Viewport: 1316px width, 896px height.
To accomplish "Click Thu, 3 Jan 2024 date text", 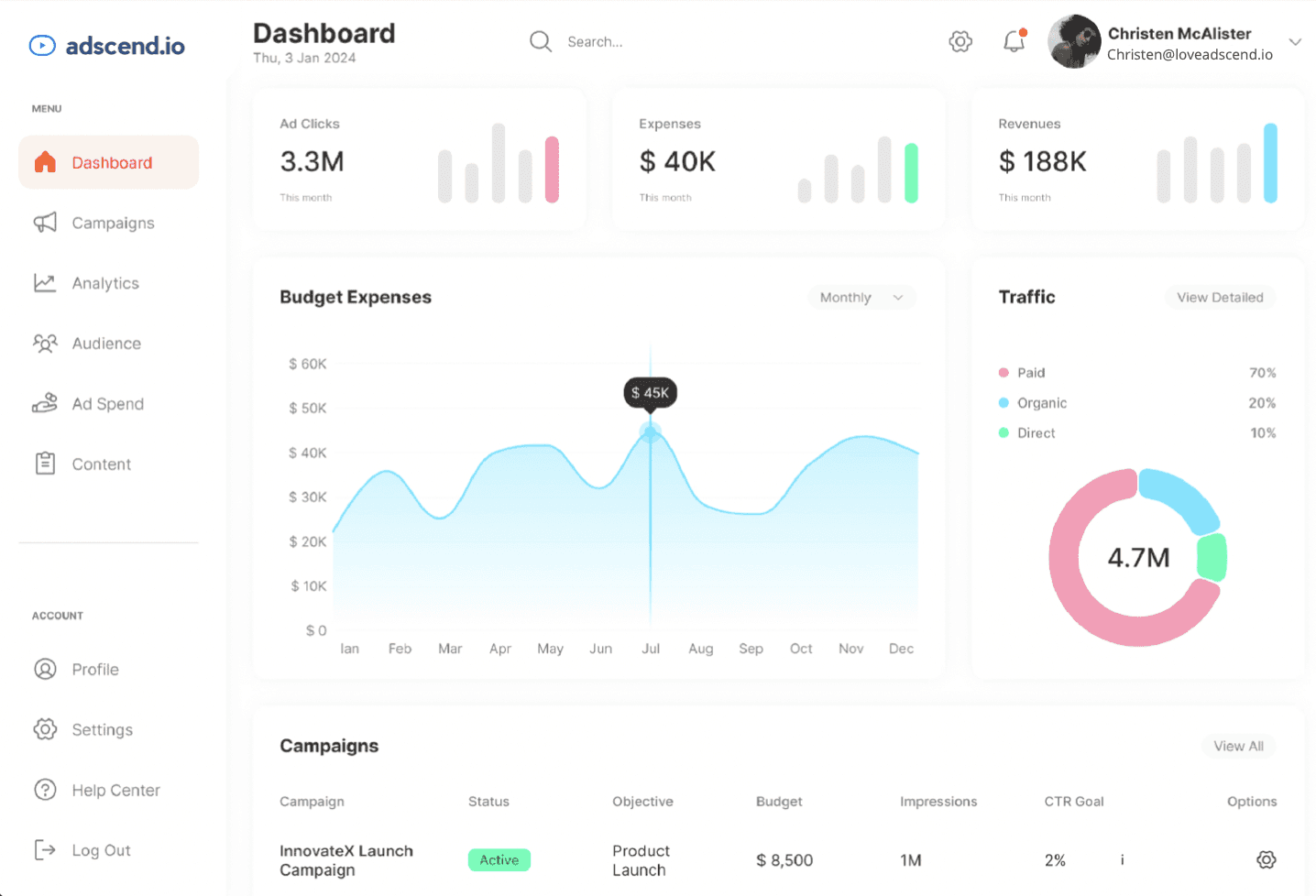I will pos(304,58).
